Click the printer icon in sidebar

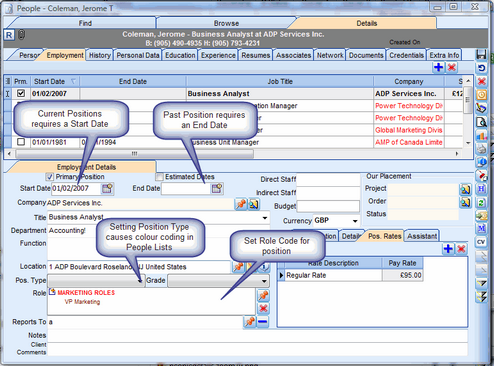click(x=481, y=149)
